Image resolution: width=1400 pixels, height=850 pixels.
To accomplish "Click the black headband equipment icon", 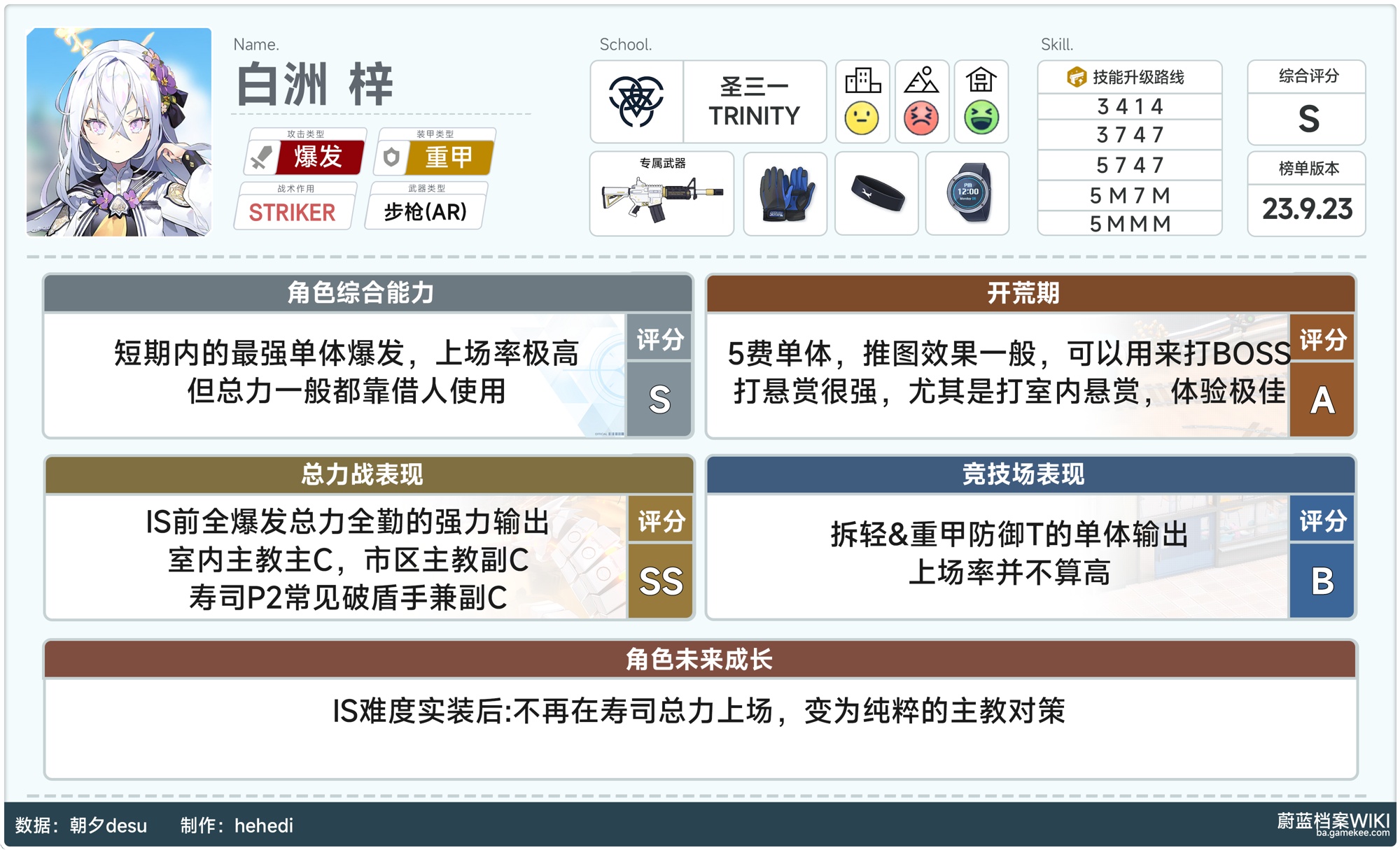I will pyautogui.click(x=877, y=194).
